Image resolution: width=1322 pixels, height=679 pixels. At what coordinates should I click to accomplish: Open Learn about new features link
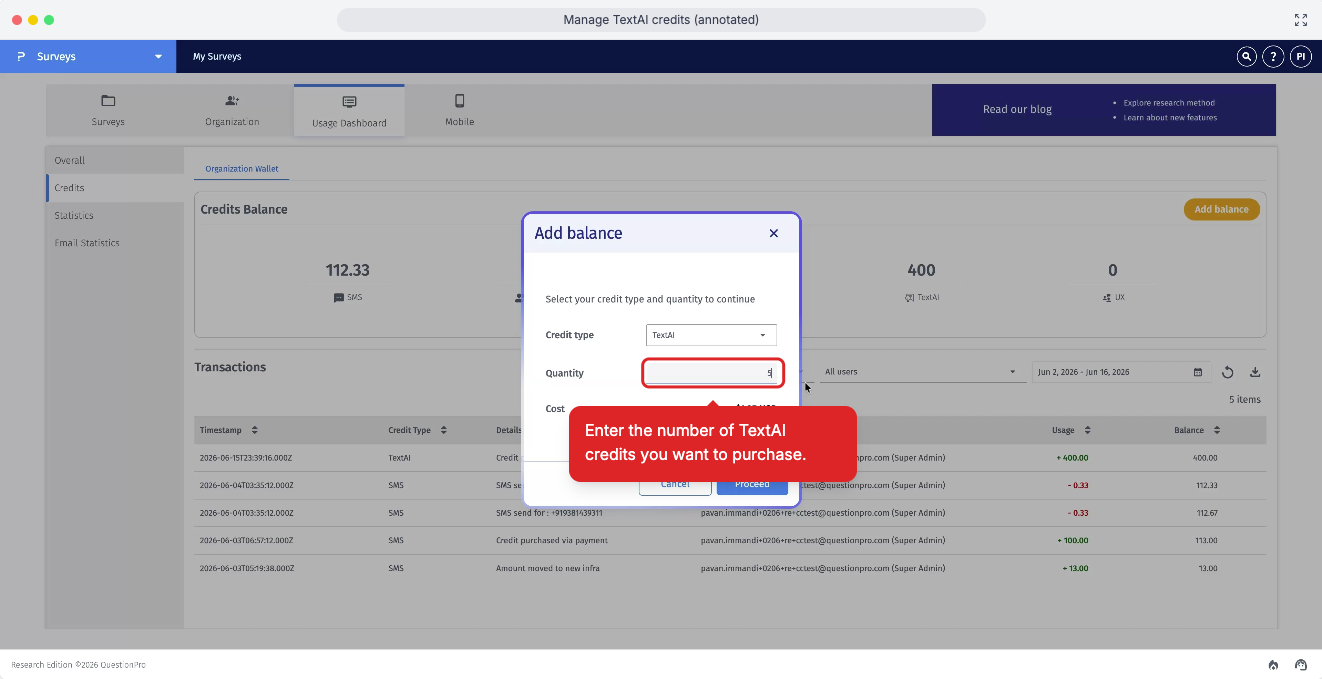(x=1170, y=118)
